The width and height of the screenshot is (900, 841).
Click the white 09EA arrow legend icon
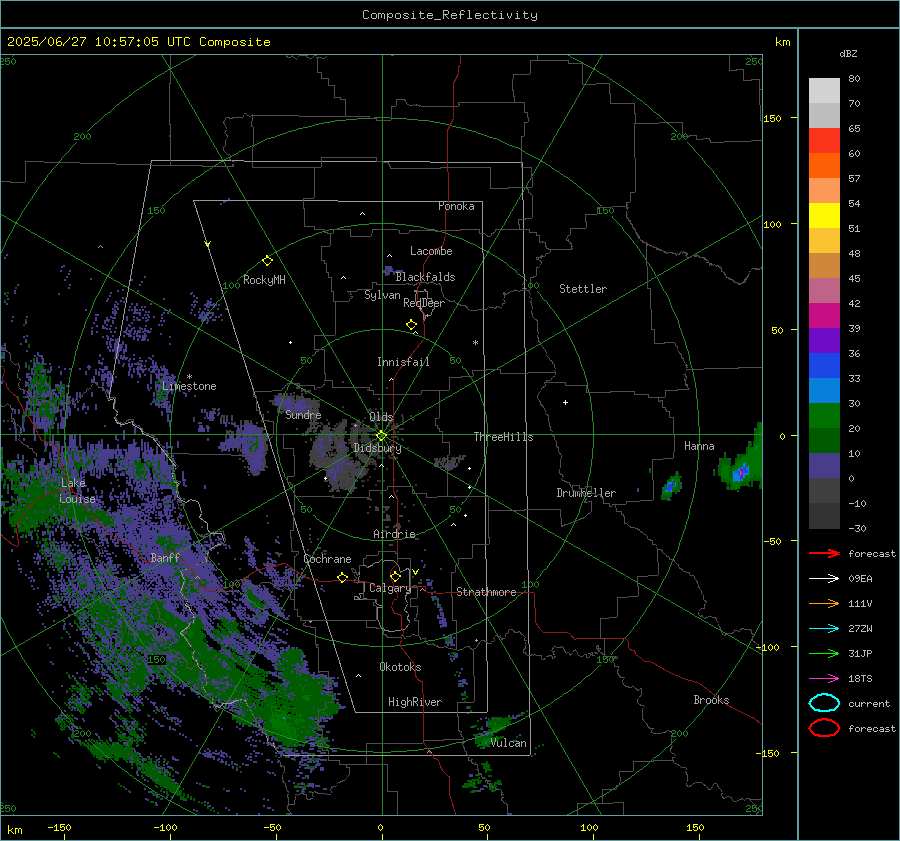point(824,578)
